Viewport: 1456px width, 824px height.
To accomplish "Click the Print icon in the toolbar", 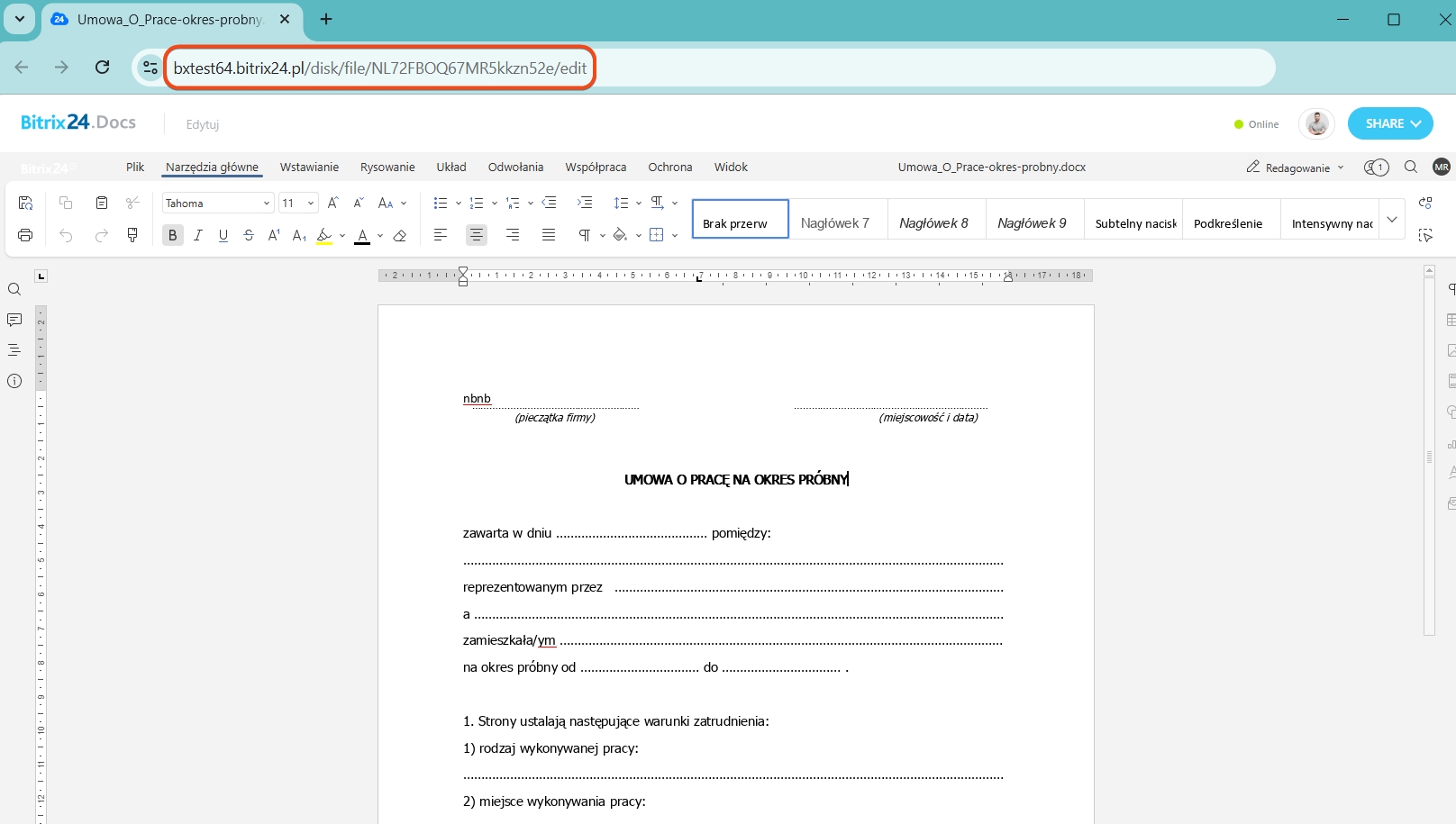I will (25, 235).
